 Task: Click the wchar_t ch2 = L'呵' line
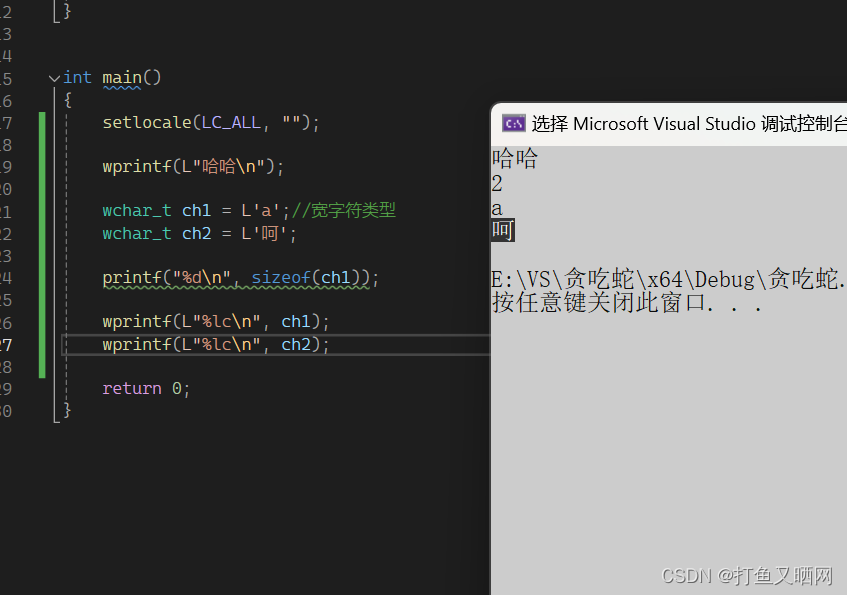[200, 233]
